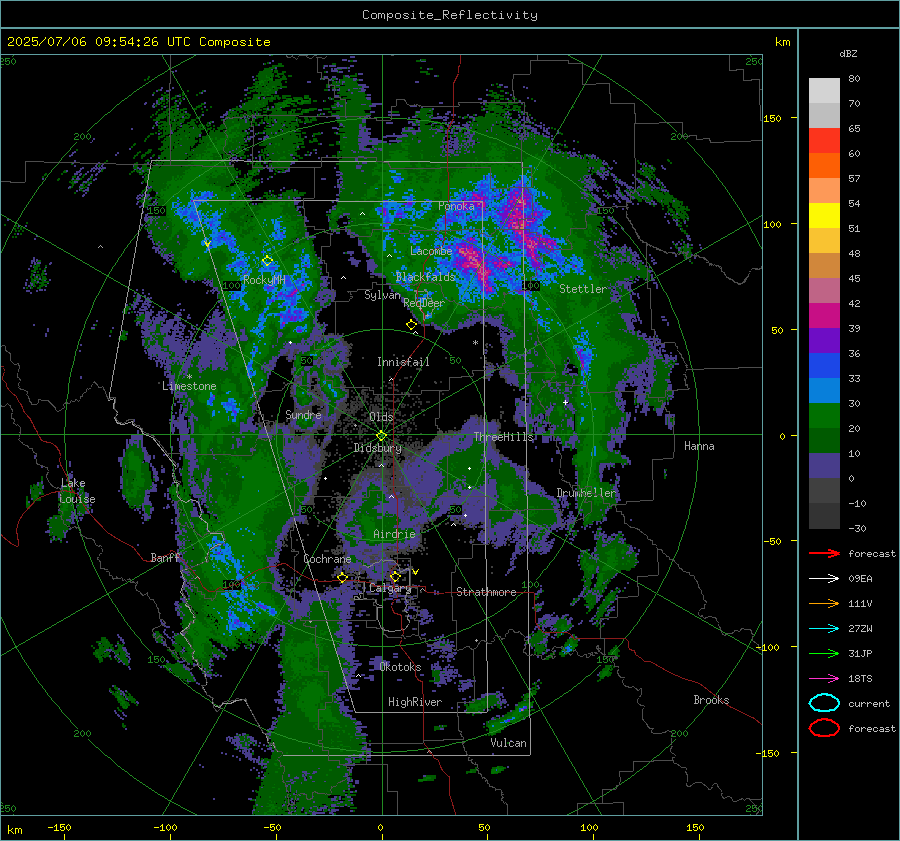Pick the blue 33-36 dBZ swatch
The image size is (900, 841).
click(824, 365)
